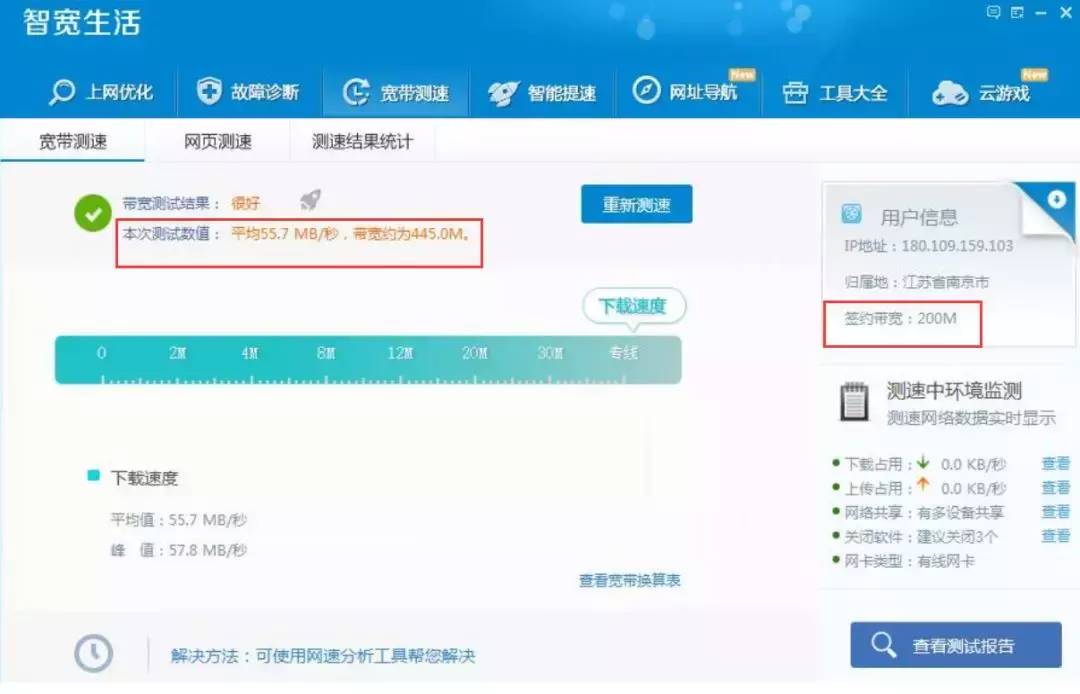Select the 宽带测速 navigation item

[395, 92]
